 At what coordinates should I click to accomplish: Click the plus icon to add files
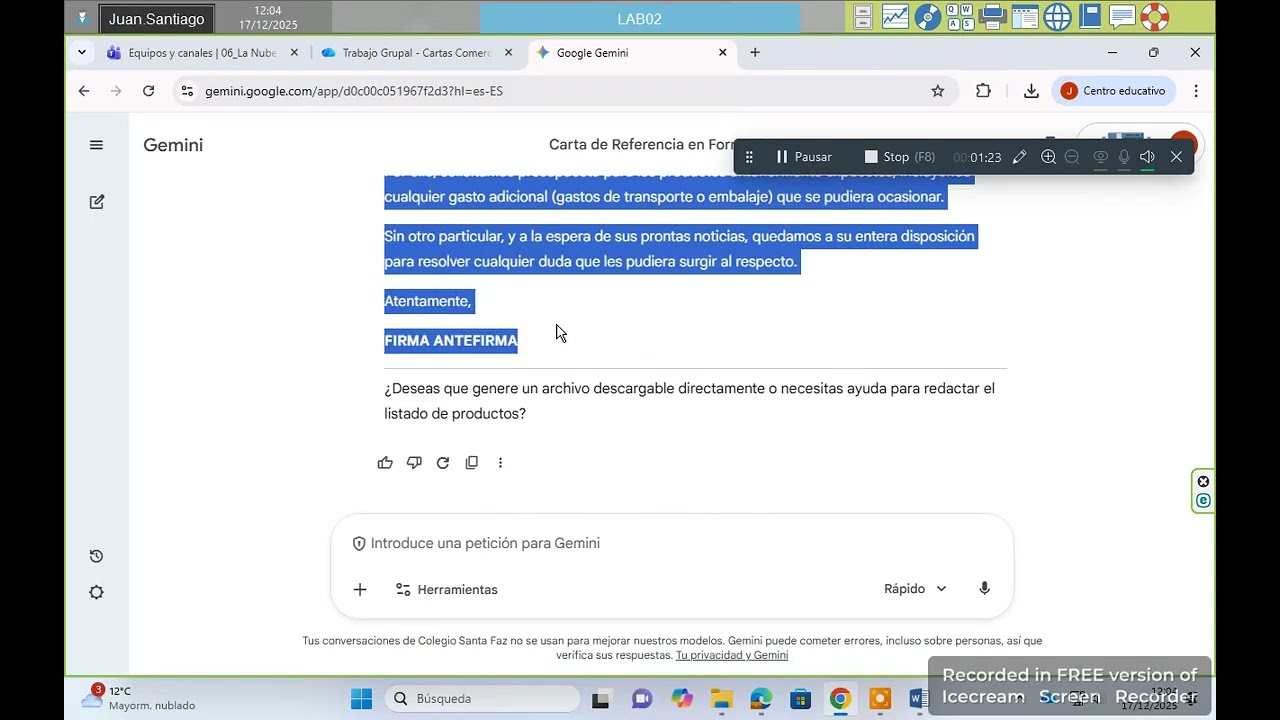tap(360, 590)
